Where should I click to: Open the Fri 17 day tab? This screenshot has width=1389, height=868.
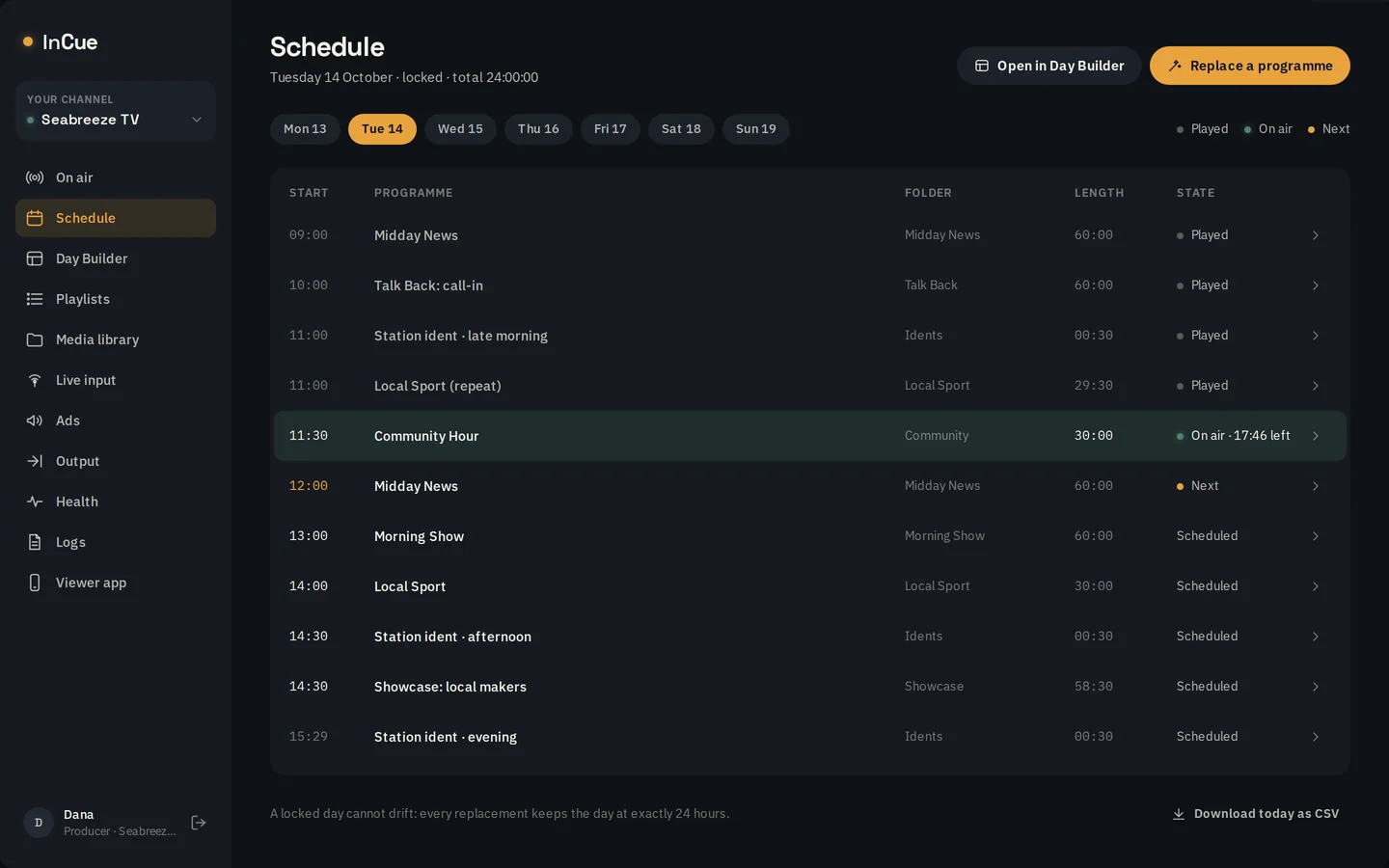611,129
